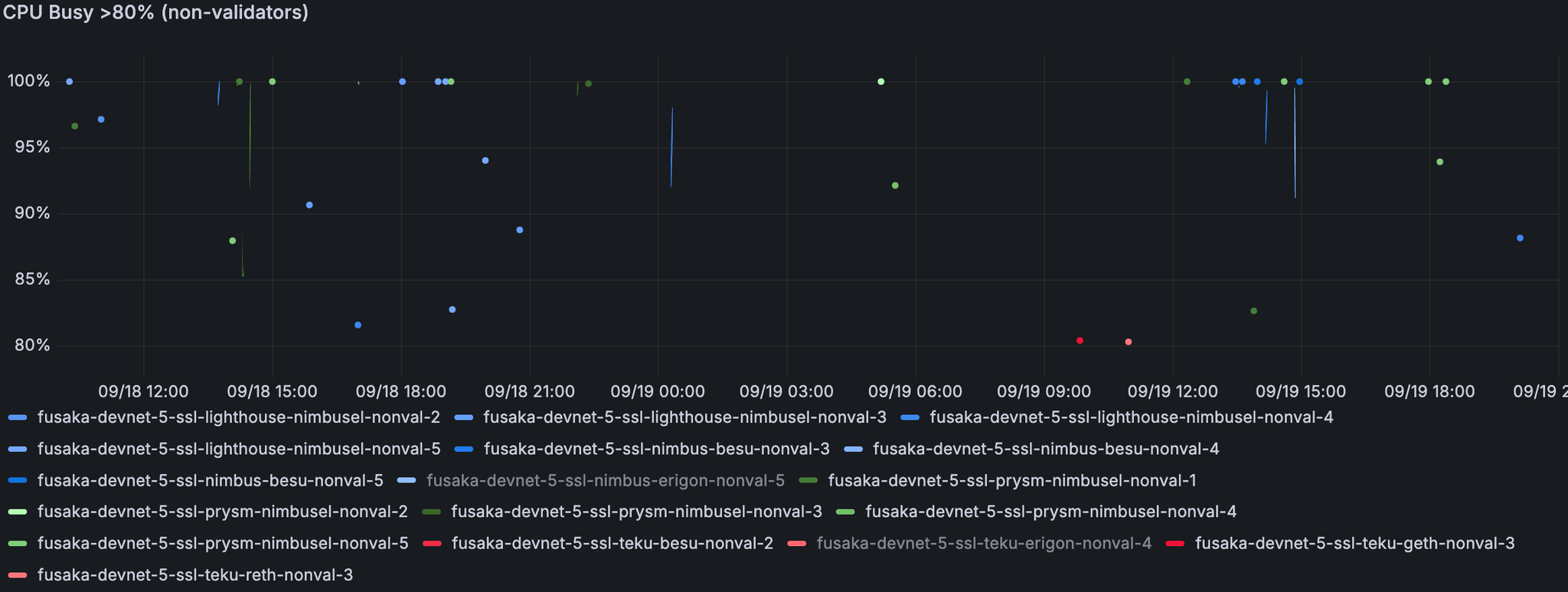Click red swatch of teku-besu-nonval-2
1568x592 pixels.
[x=432, y=544]
